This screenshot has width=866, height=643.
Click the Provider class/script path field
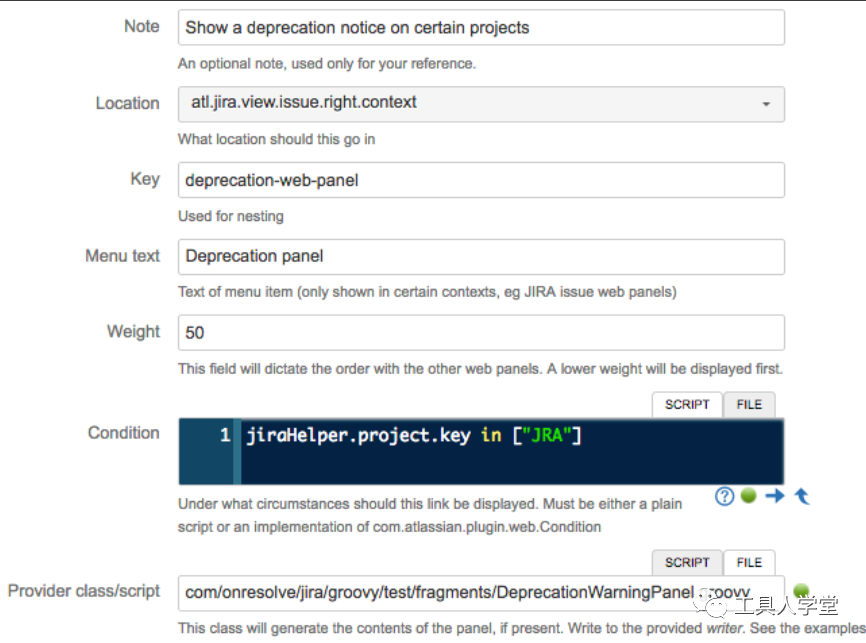tap(481, 593)
